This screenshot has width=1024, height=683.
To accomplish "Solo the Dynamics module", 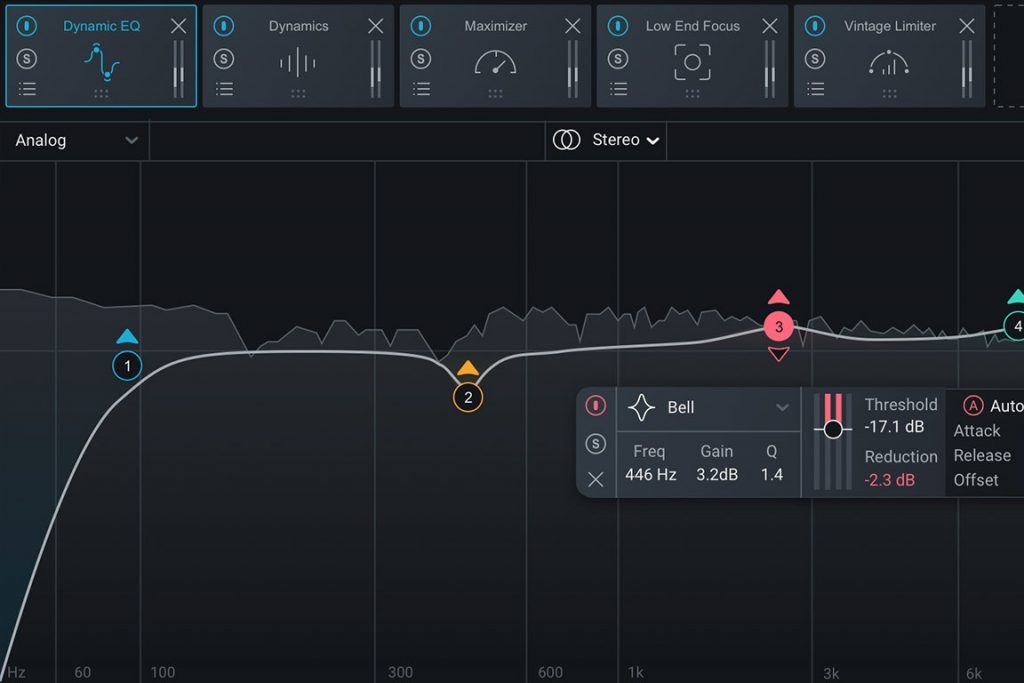I will pyautogui.click(x=224, y=59).
